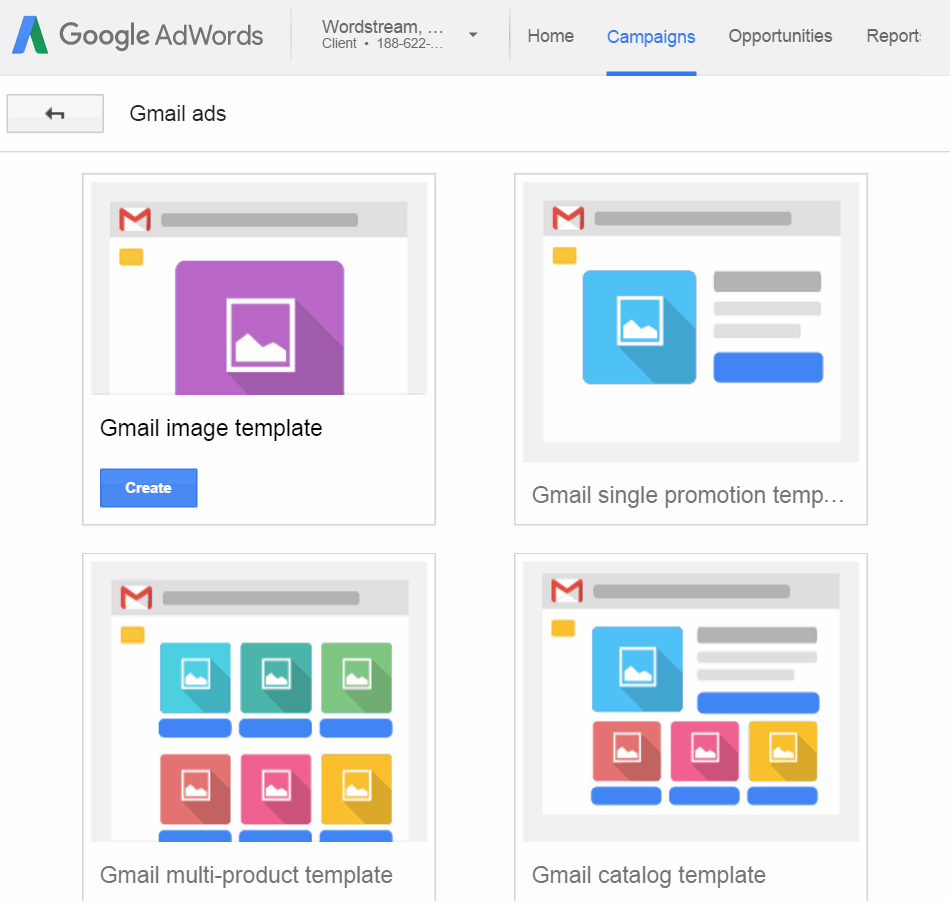Click Create under Gmail image template
The height and width of the screenshot is (901, 950).
click(x=148, y=488)
